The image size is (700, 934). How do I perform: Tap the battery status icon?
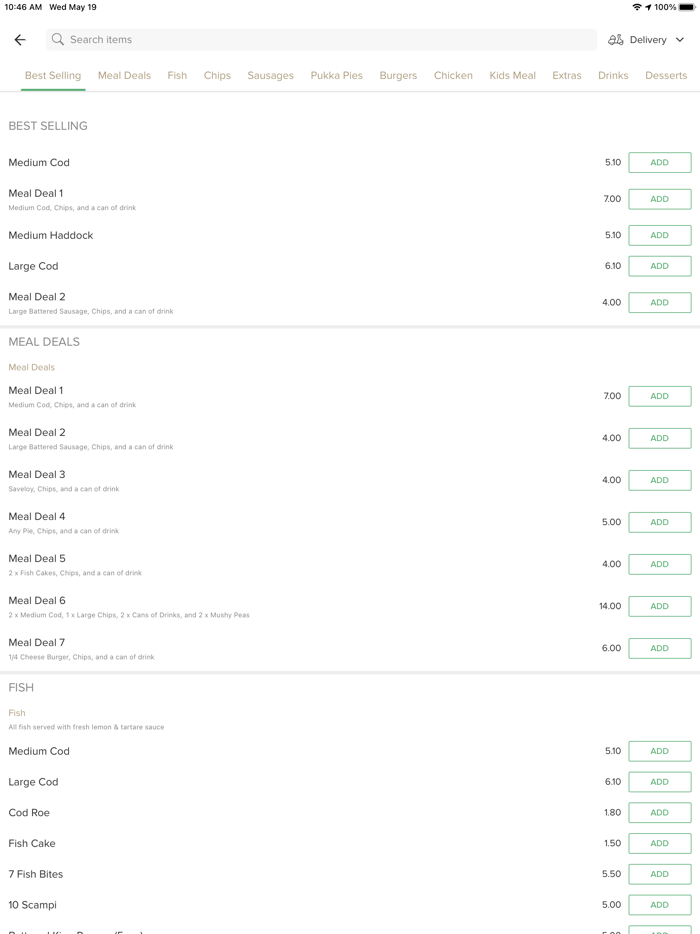point(687,7)
